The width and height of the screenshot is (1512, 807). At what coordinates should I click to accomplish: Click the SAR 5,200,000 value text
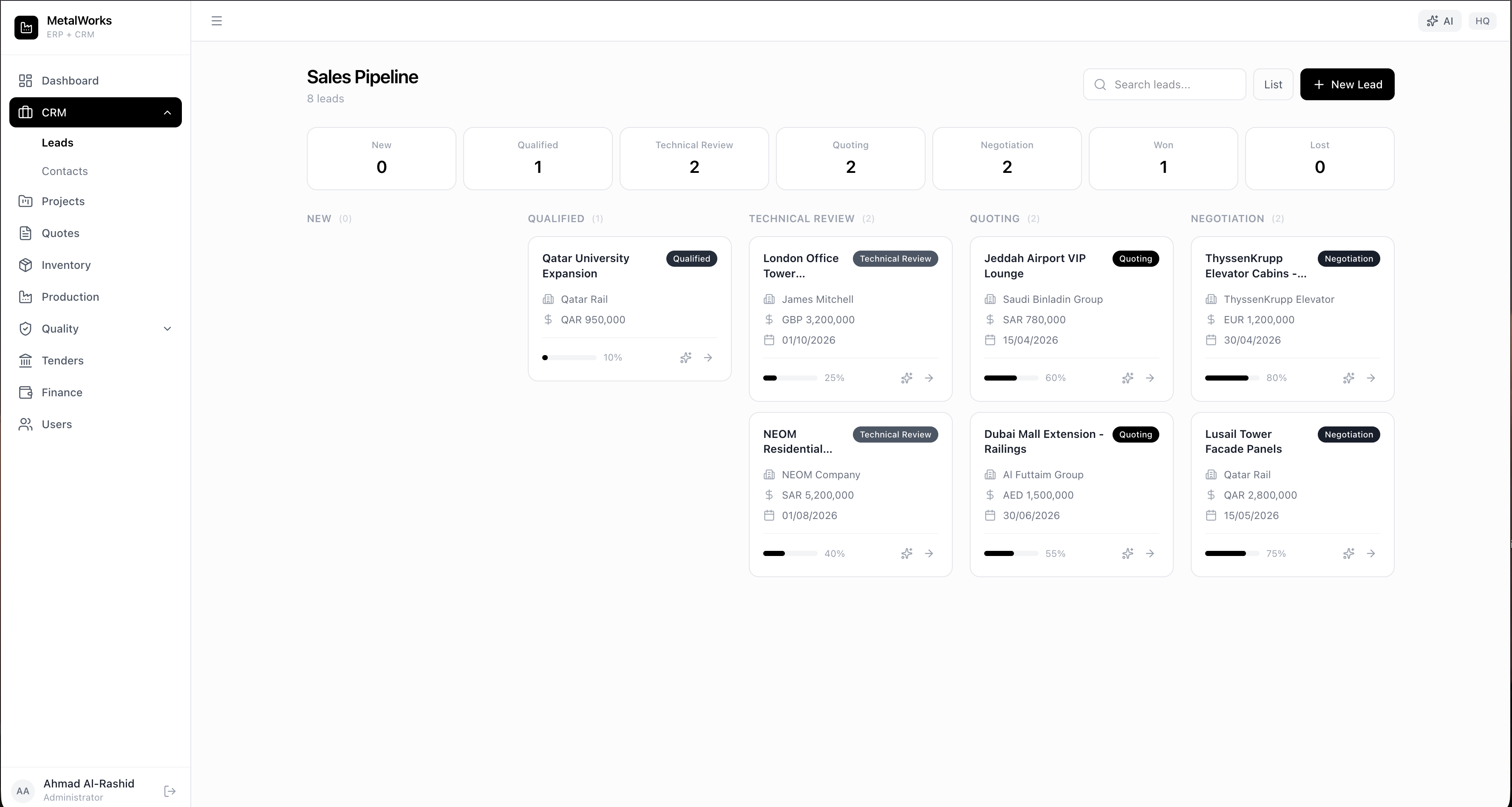tap(818, 495)
